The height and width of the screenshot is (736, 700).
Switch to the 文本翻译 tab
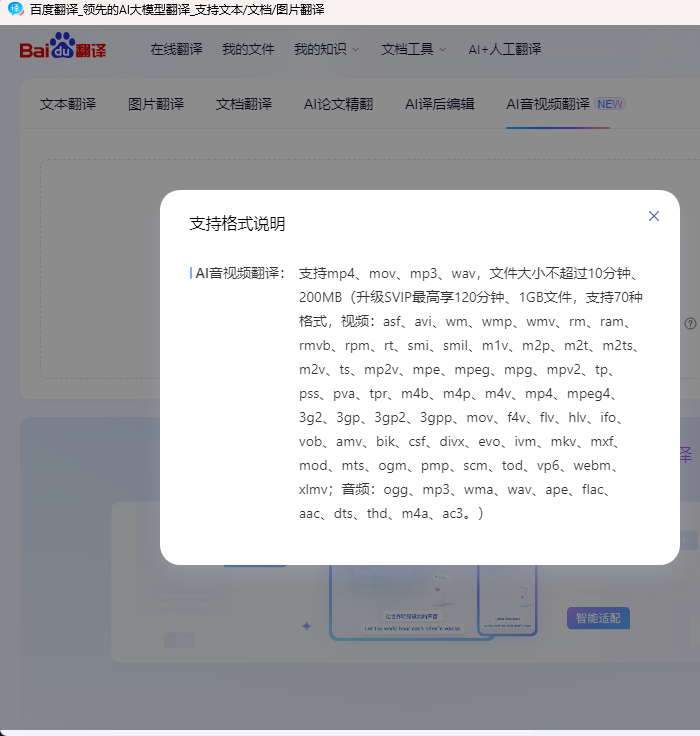click(x=68, y=104)
